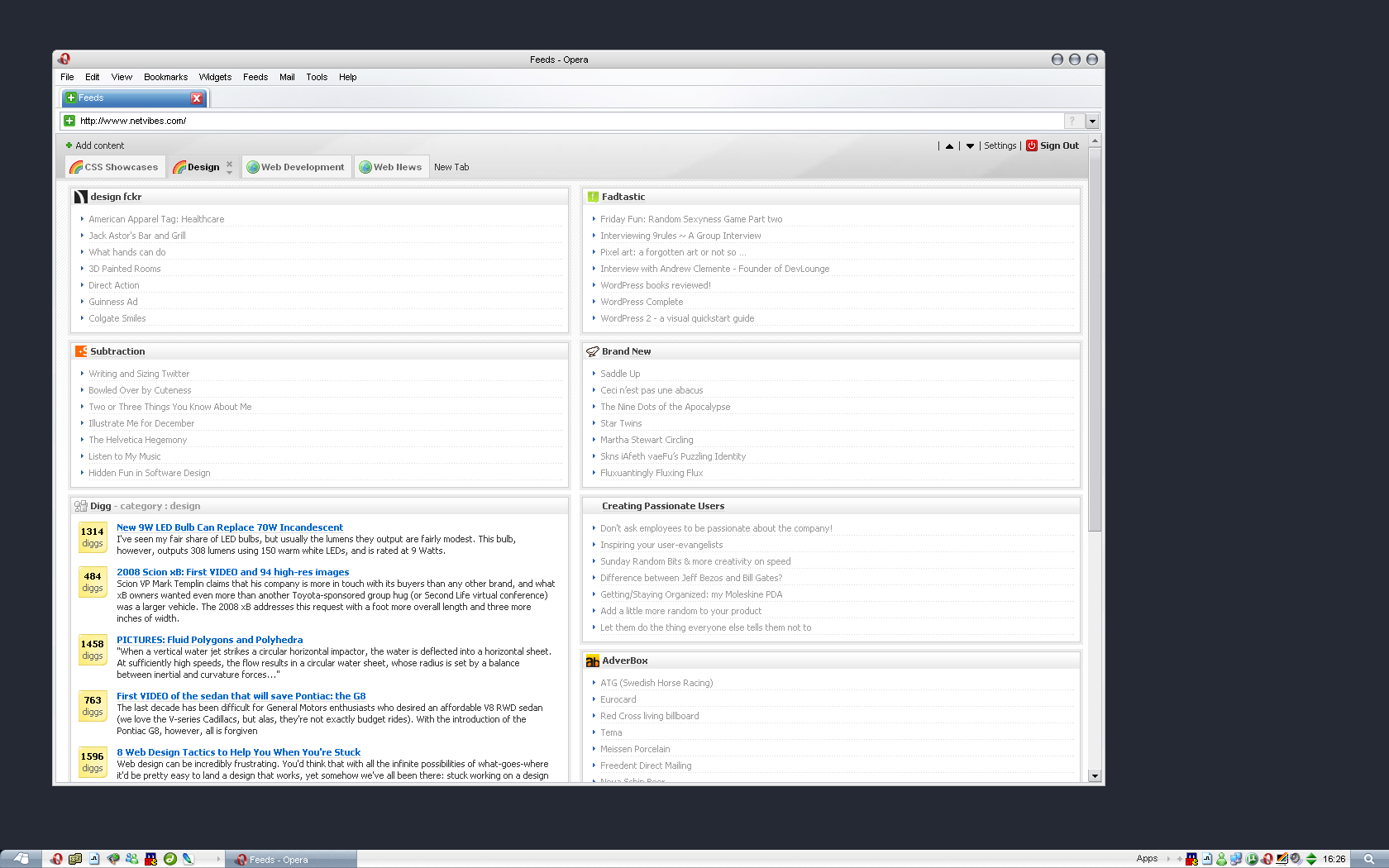Image resolution: width=1389 pixels, height=868 pixels.
Task: Click the down arrow icon near Settings
Action: point(970,146)
